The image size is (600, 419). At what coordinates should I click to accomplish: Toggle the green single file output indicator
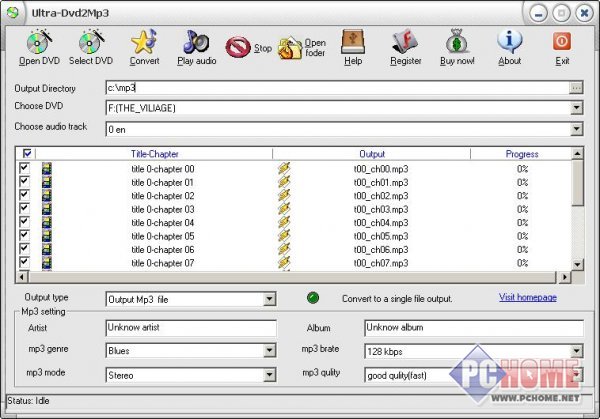point(313,298)
